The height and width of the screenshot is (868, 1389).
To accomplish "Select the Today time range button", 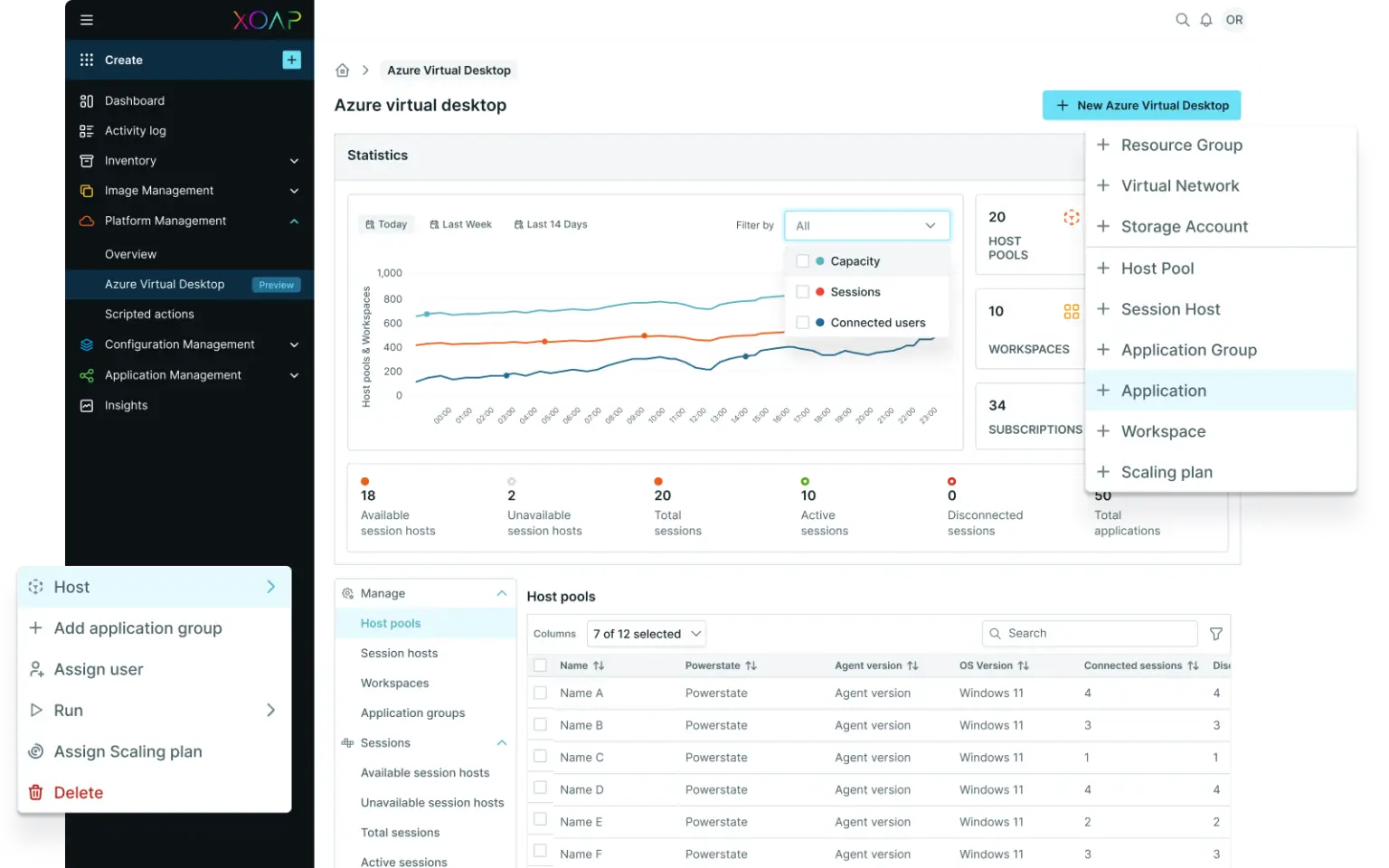I will 386,224.
